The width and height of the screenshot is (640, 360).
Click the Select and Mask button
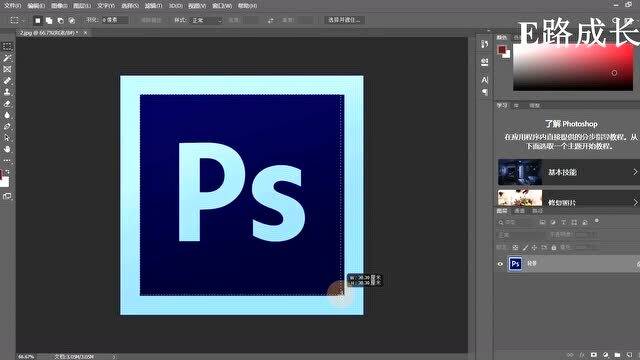[344, 20]
